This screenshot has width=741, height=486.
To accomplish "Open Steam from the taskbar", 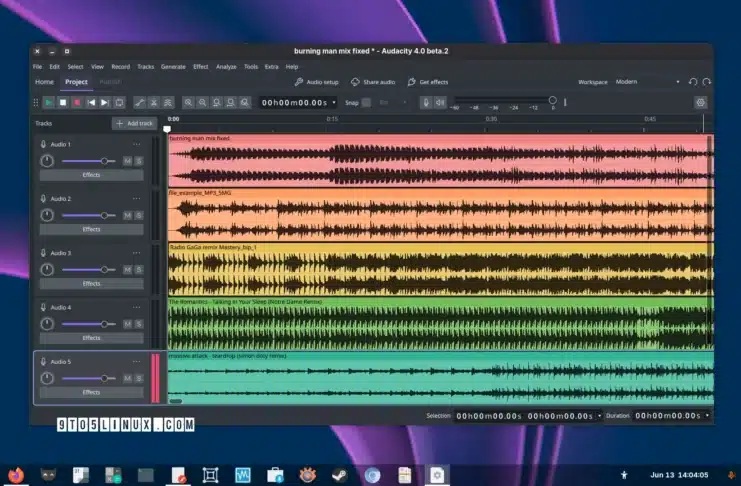I will [339, 475].
